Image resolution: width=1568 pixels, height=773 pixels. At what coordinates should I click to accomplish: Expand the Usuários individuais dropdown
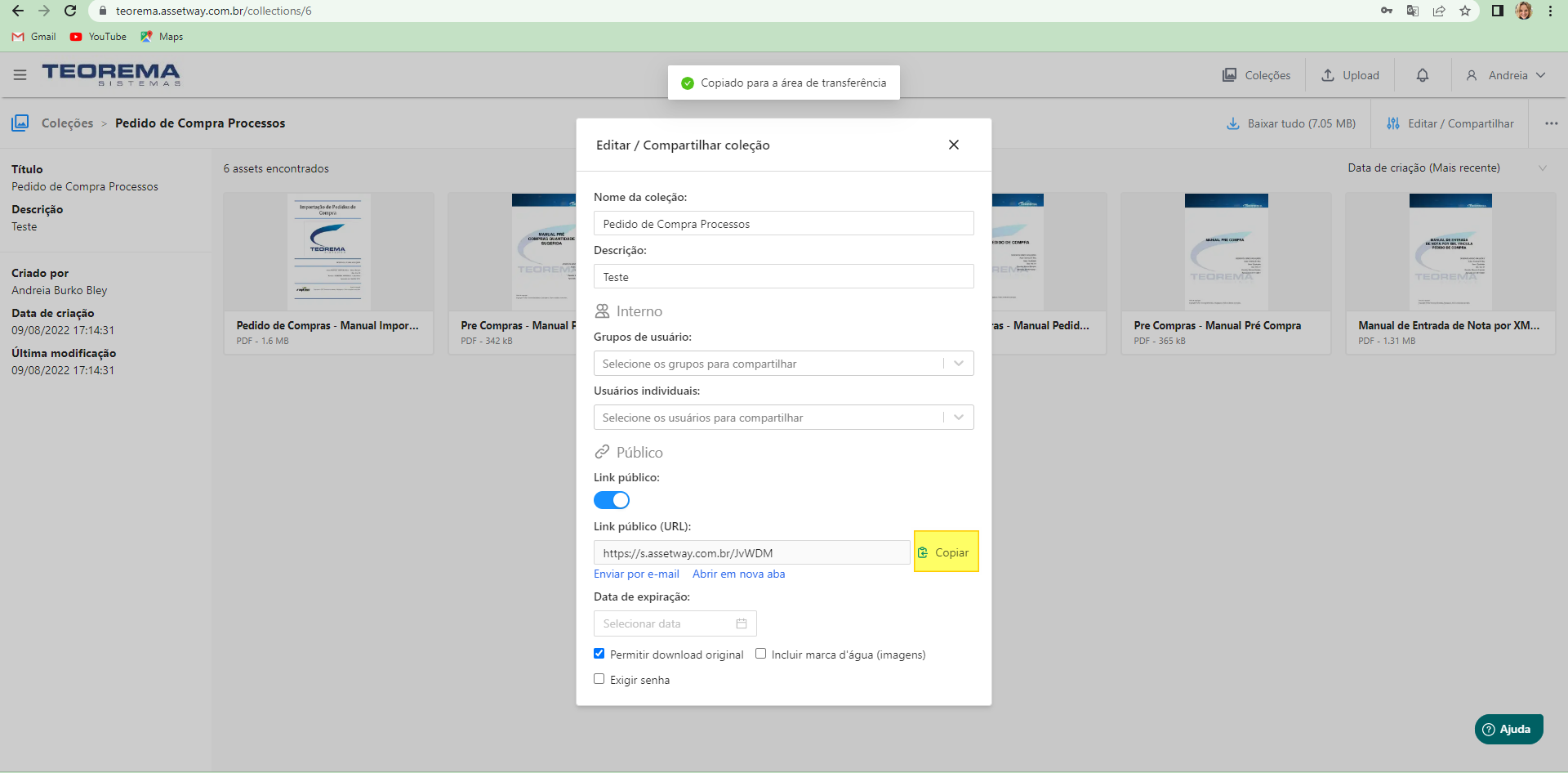(x=784, y=418)
